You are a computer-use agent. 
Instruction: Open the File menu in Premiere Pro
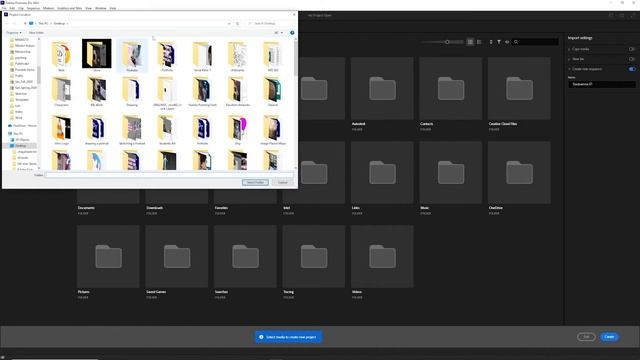coord(4,8)
